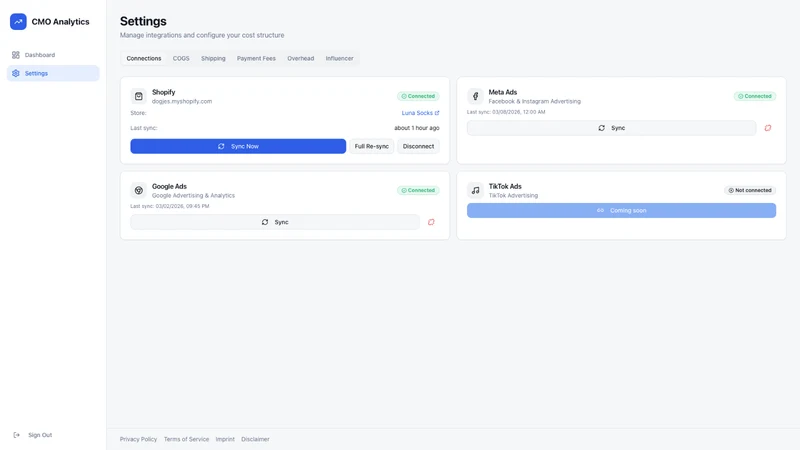Click the Settings page heading
The height and width of the screenshot is (450, 800).
(143, 21)
